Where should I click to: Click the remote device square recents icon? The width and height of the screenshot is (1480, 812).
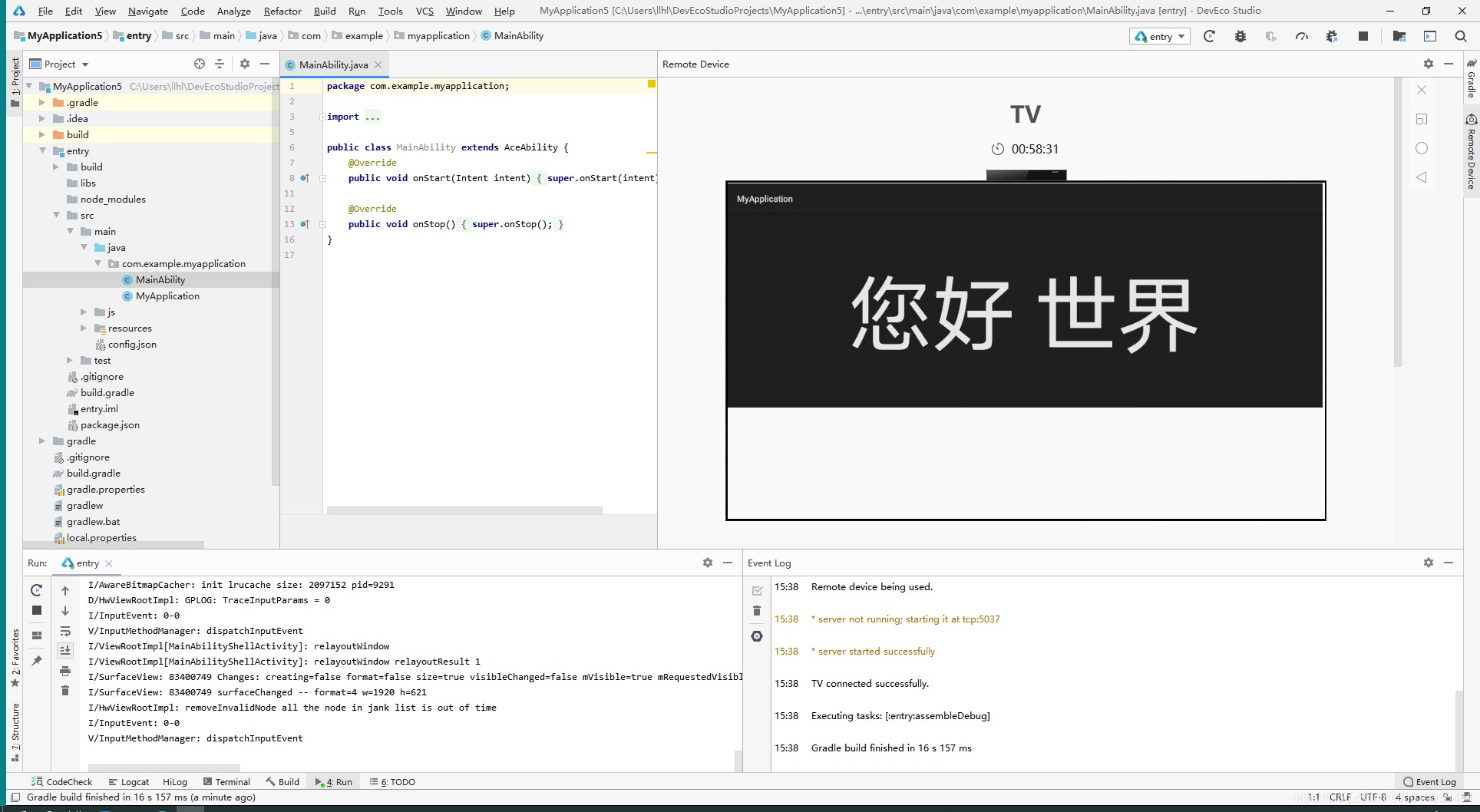click(1422, 119)
